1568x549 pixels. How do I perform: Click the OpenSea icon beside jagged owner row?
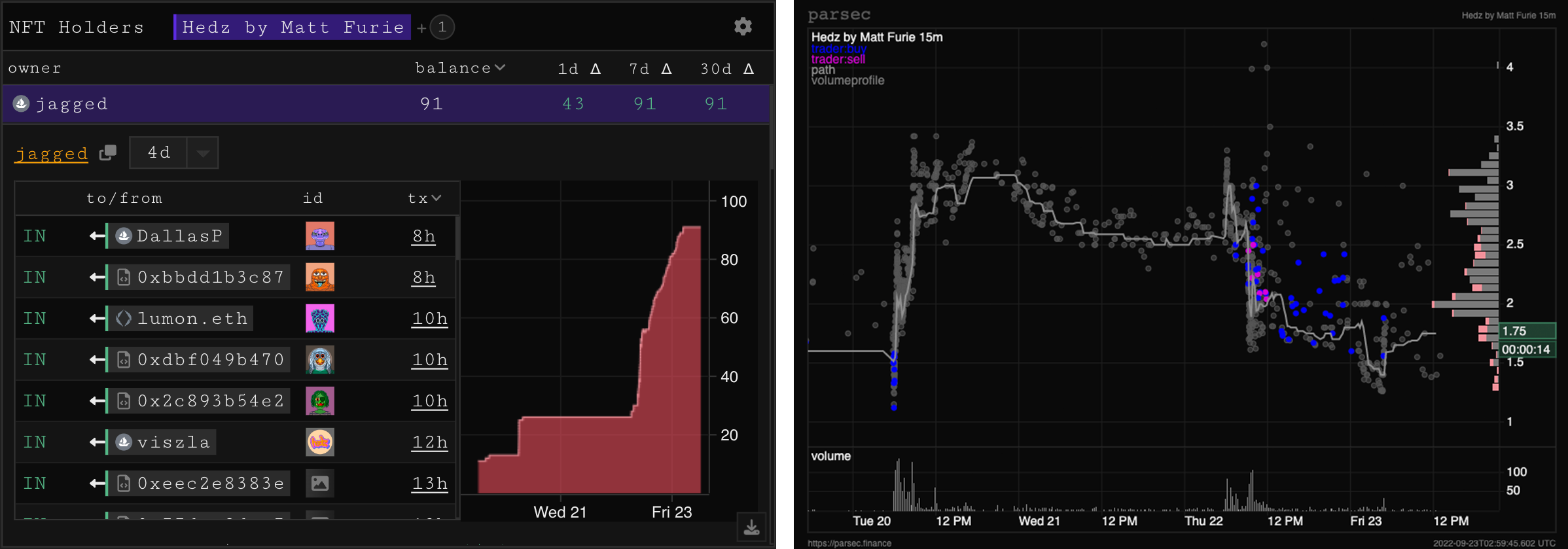click(x=21, y=103)
